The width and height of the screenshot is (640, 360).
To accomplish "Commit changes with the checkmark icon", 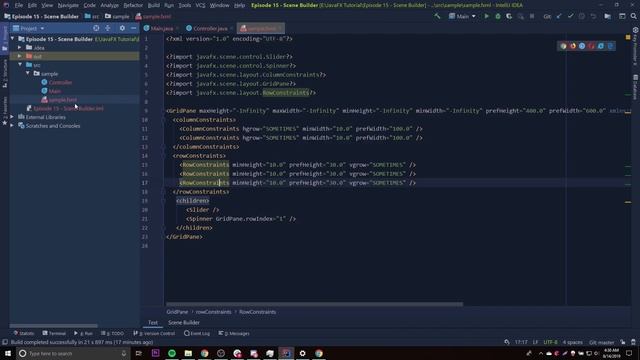I will tap(571, 16).
